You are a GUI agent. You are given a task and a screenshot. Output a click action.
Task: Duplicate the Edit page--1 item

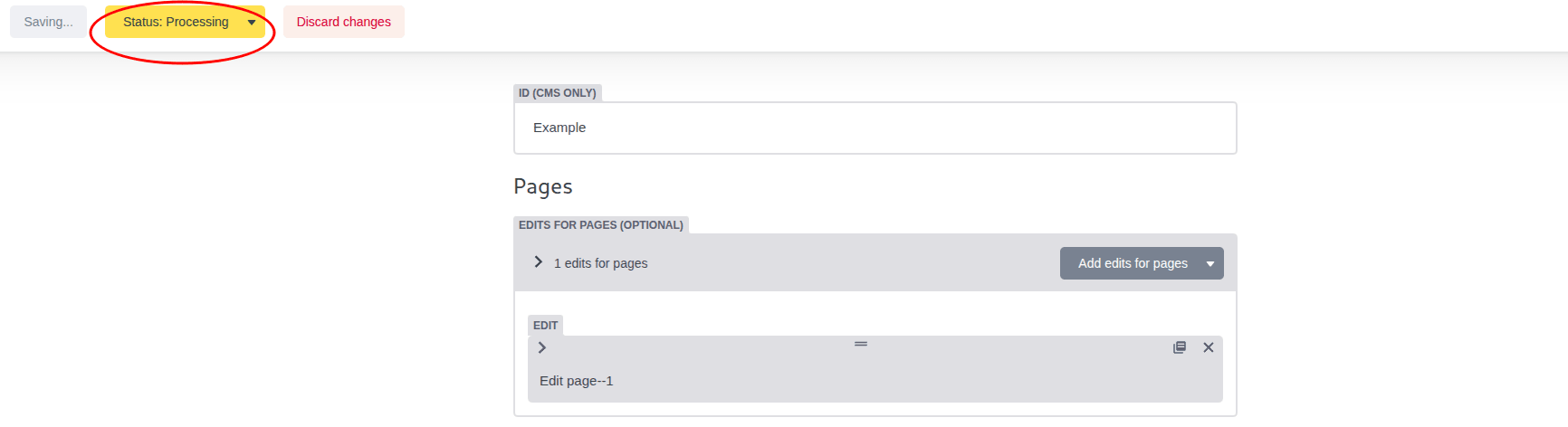click(x=1179, y=347)
